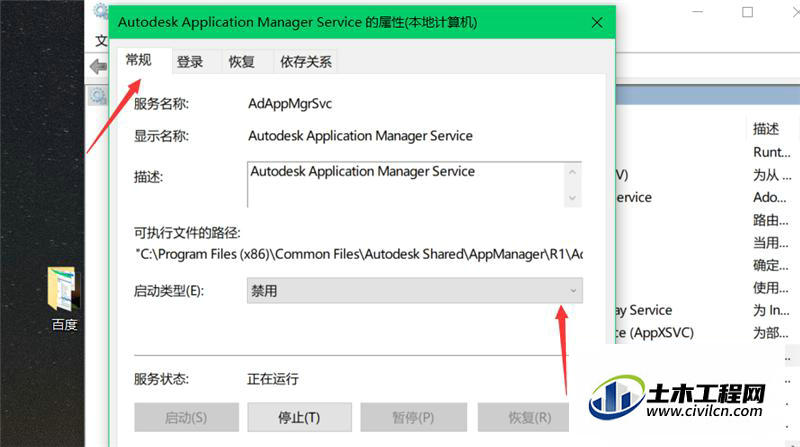Click the 'Ado...' description cell
This screenshot has height=447, width=800.
click(770, 197)
